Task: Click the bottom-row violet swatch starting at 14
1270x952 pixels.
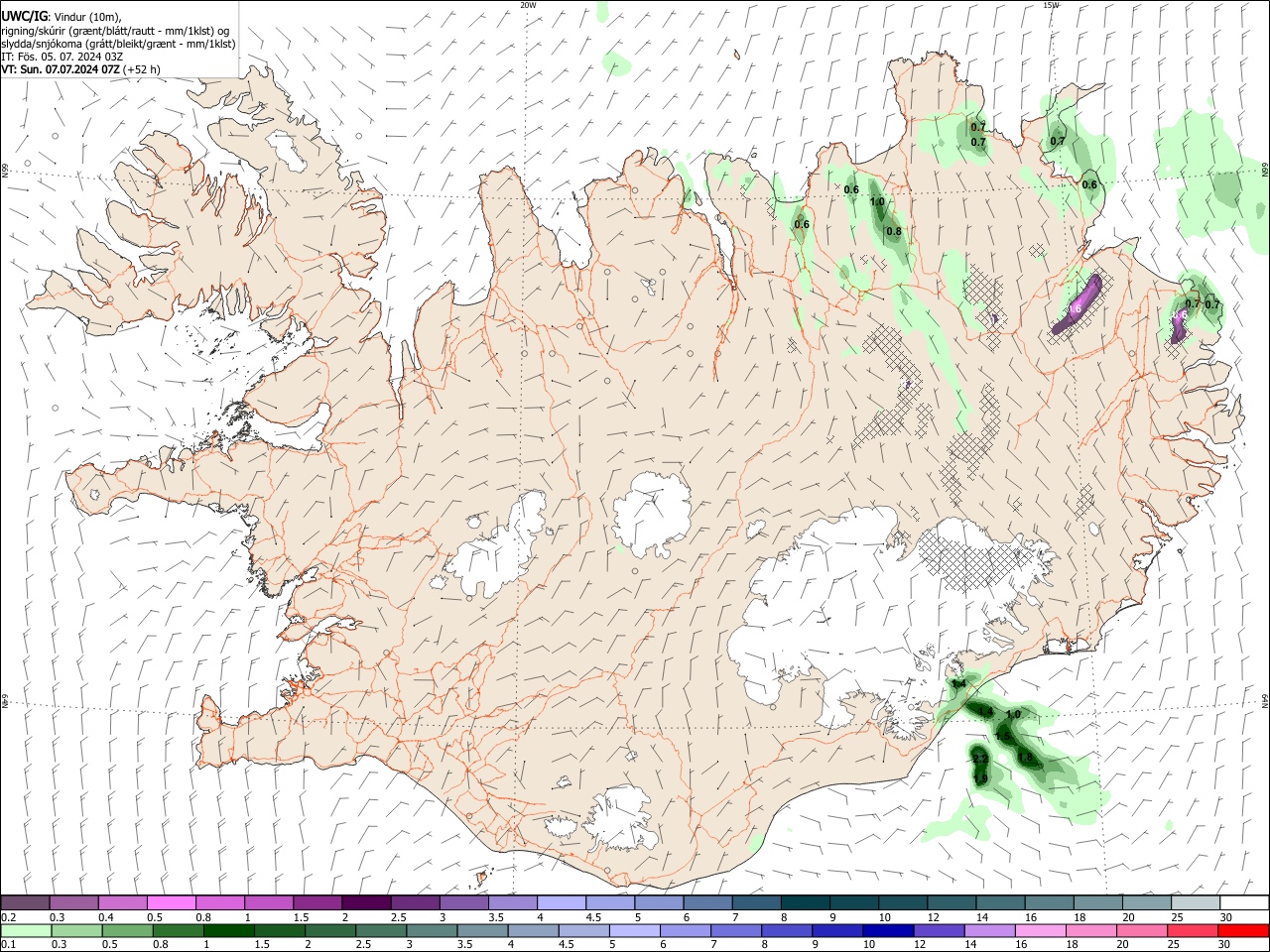Action: point(989,931)
